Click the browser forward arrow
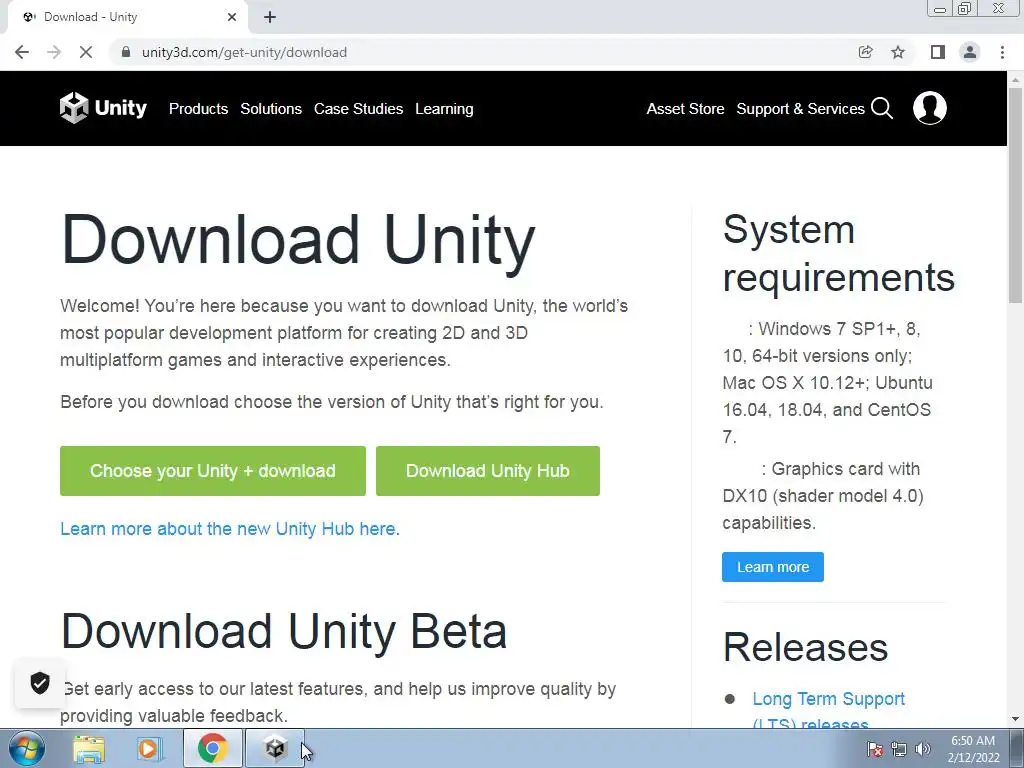Viewport: 1024px width, 768px height. tap(54, 52)
